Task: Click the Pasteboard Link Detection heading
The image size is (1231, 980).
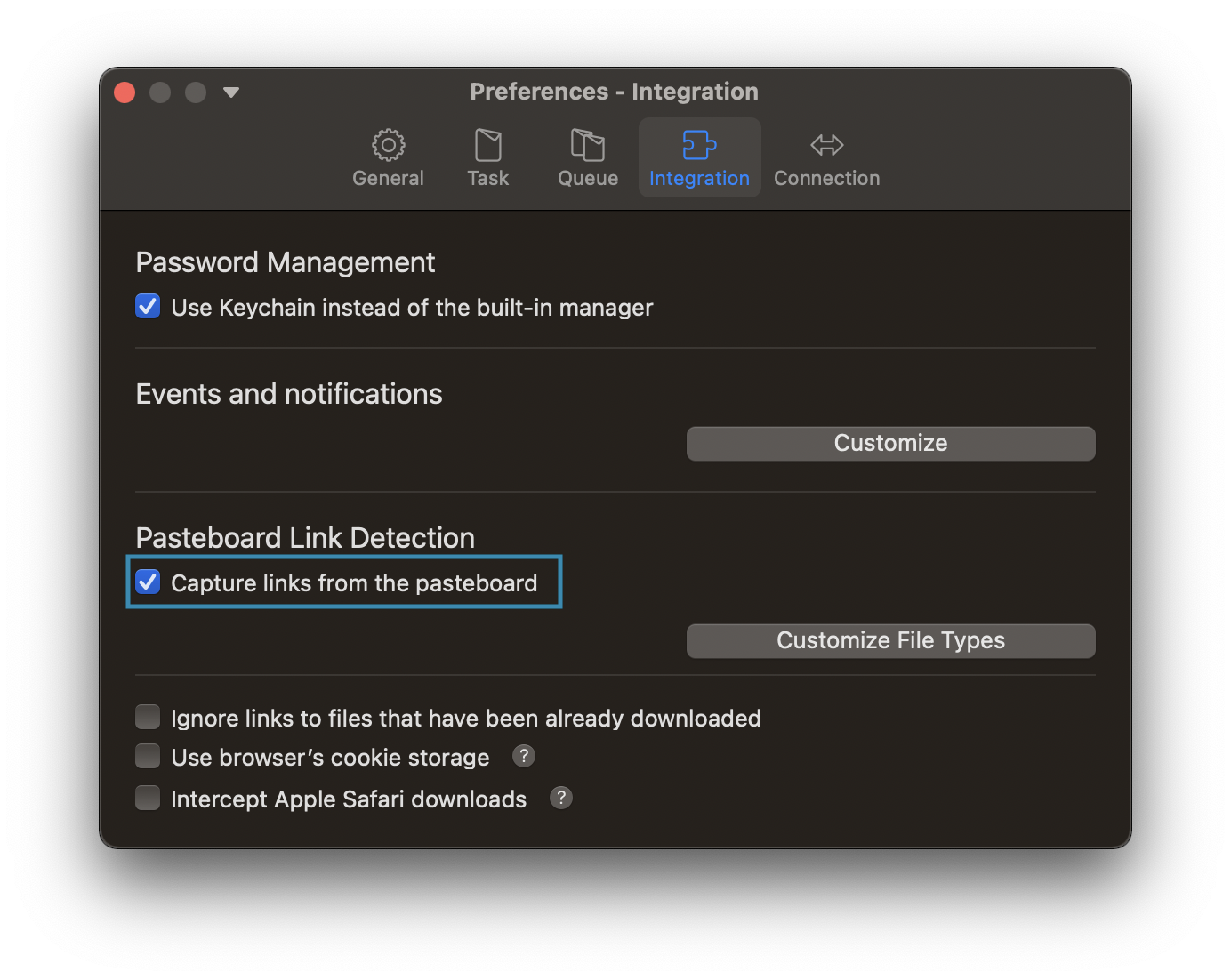Action: click(x=305, y=538)
